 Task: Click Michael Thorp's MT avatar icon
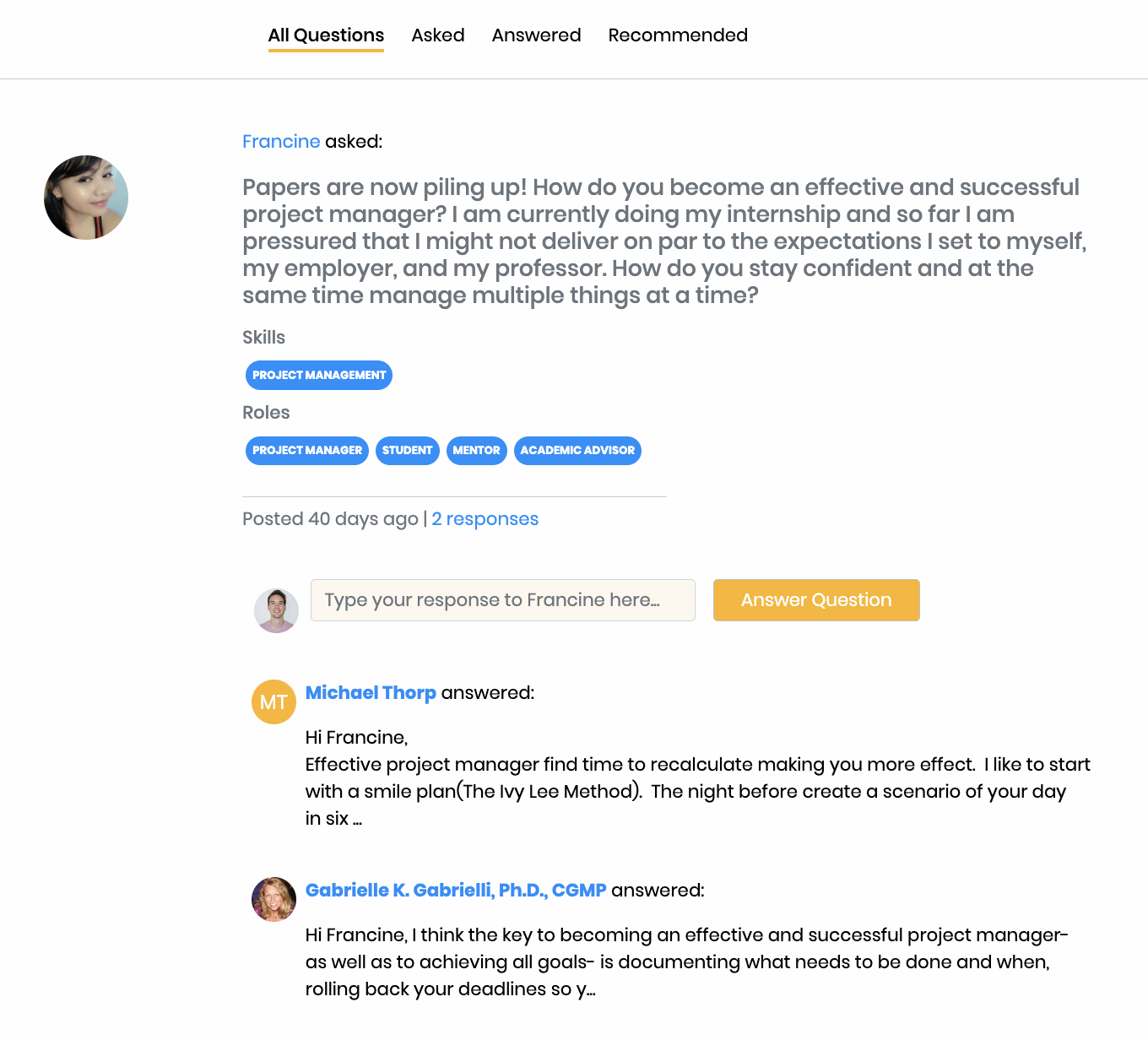273,702
